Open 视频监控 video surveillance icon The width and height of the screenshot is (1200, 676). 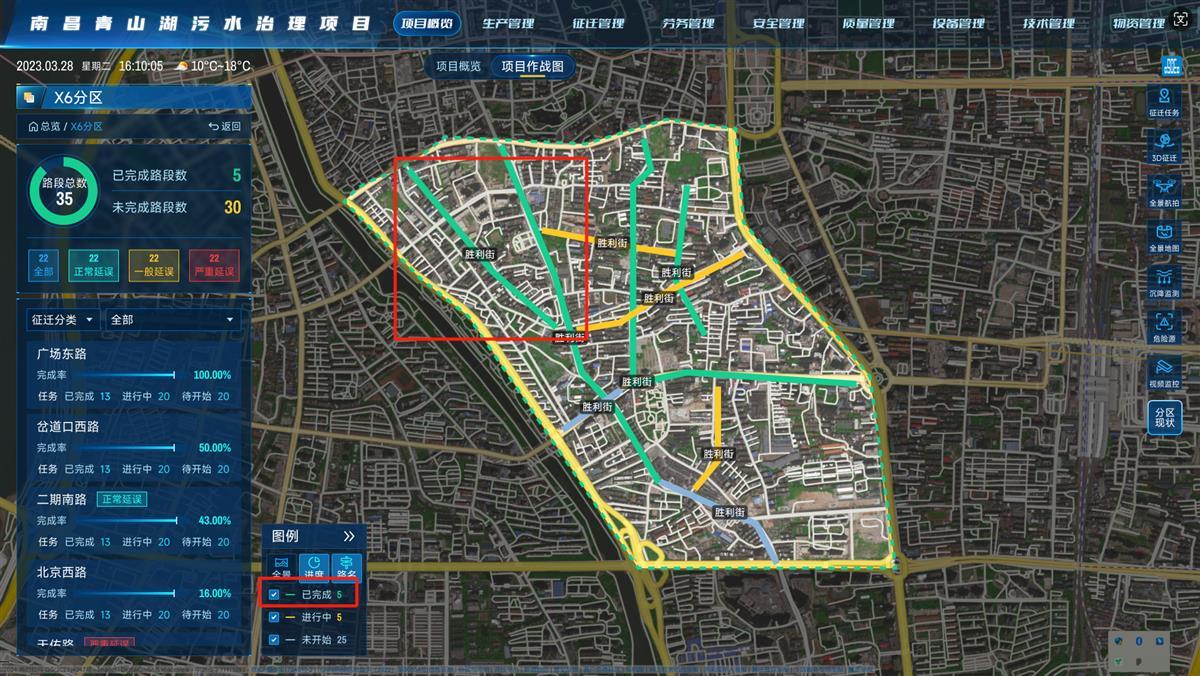(1165, 373)
